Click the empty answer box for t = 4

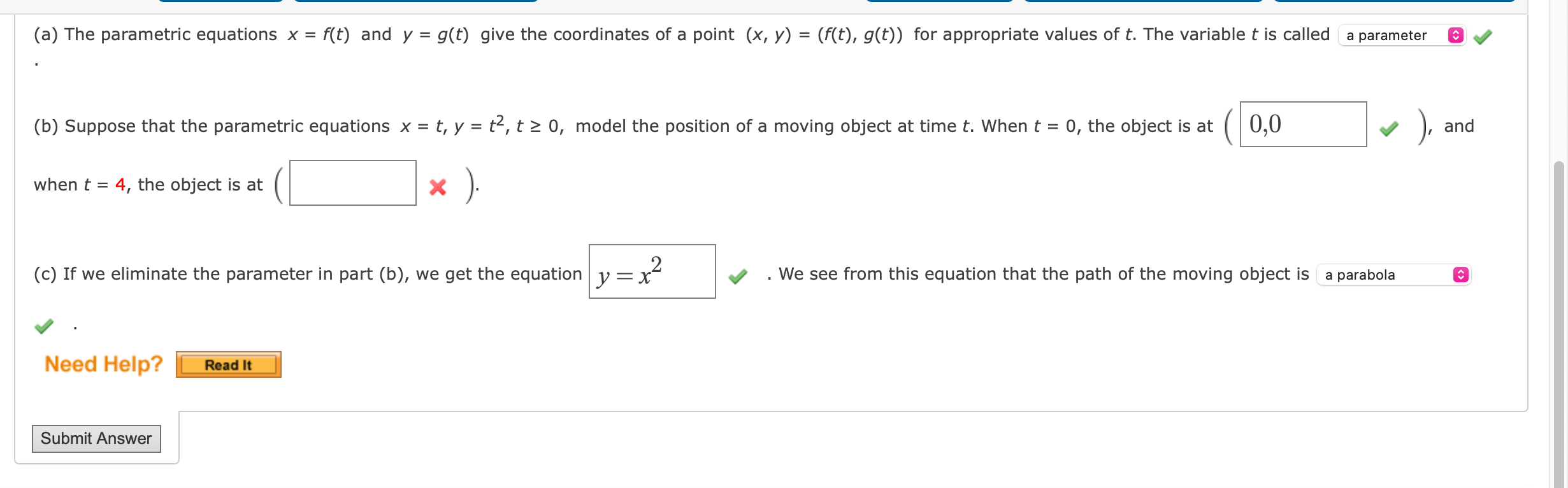point(352,183)
